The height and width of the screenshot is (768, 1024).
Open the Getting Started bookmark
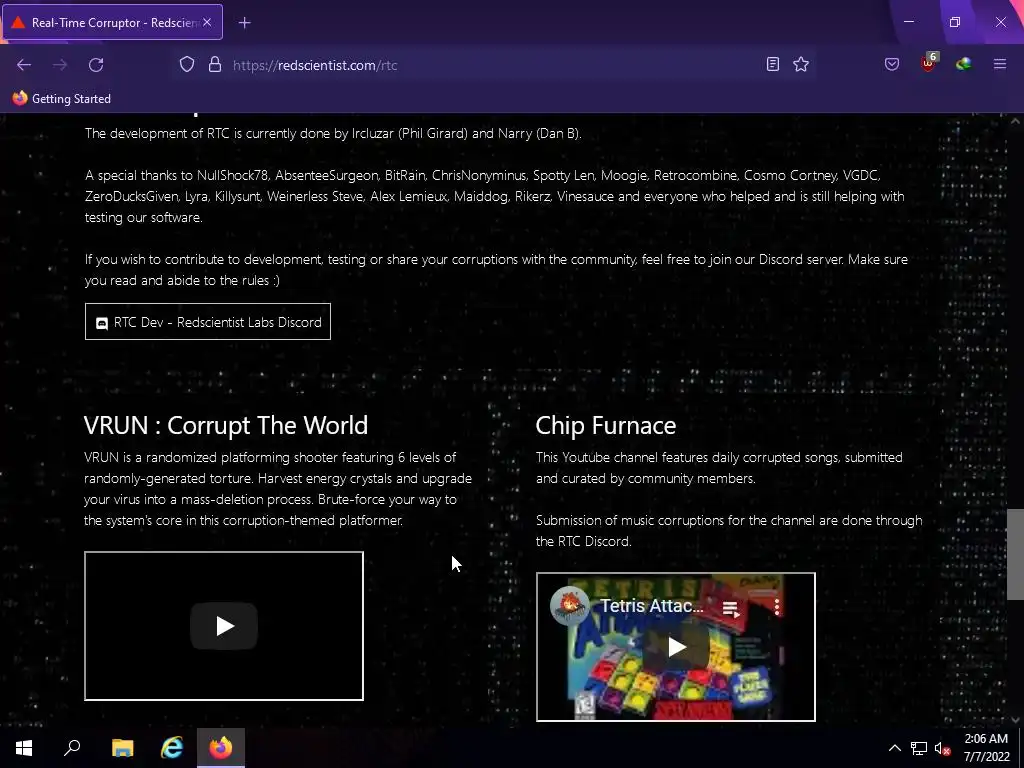coord(61,99)
